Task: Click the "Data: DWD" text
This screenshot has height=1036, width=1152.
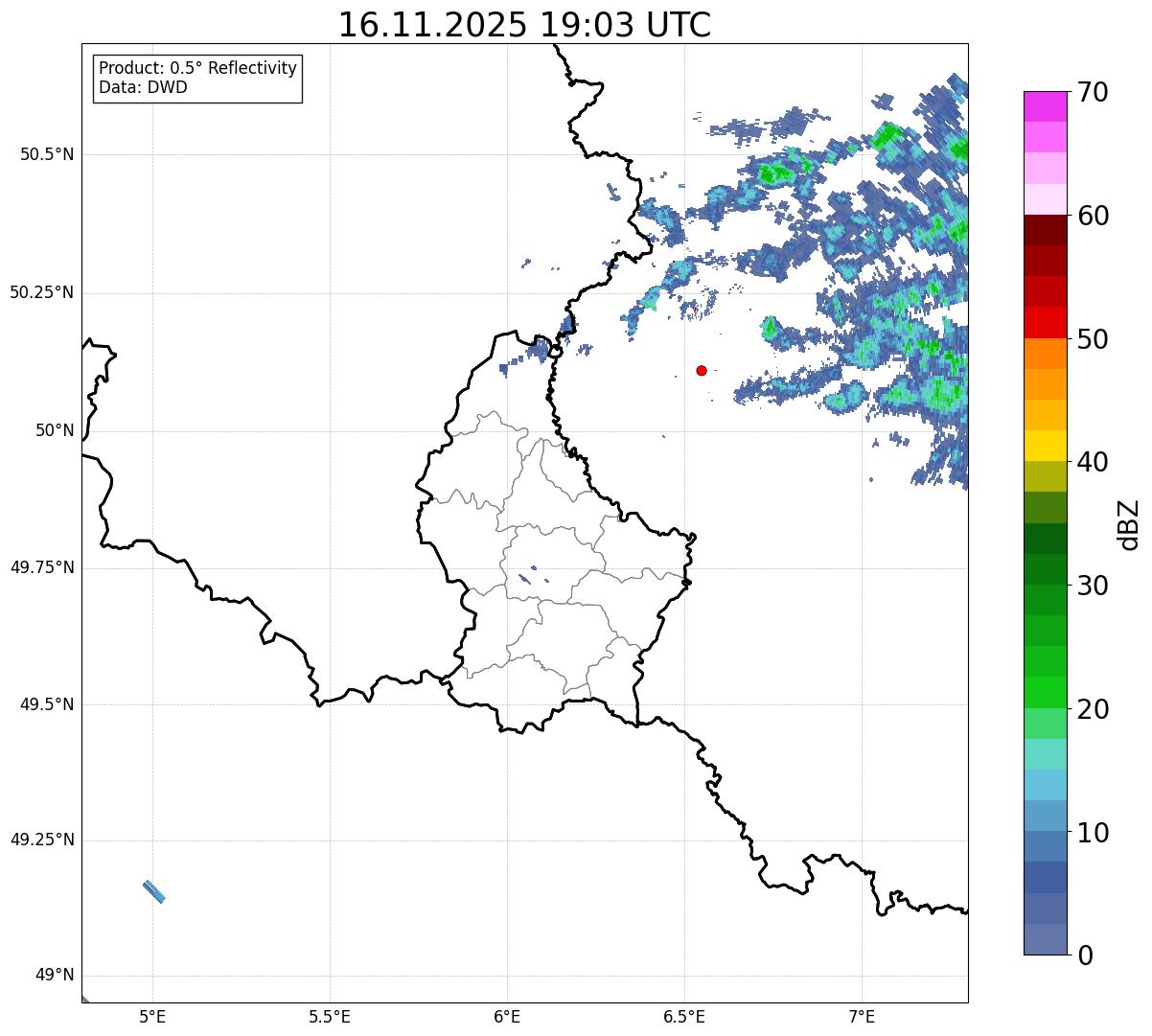Action: (x=143, y=88)
